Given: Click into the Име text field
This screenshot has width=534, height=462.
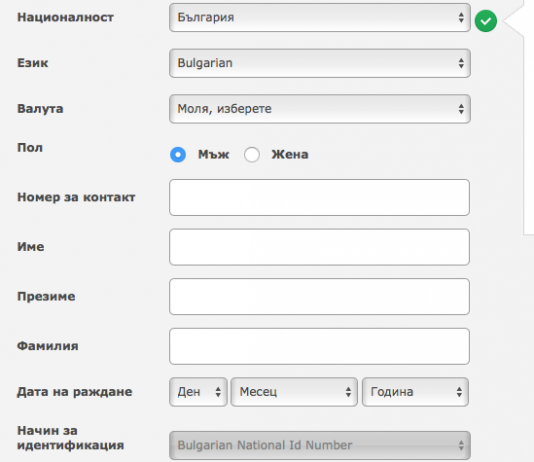Looking at the screenshot, I should (319, 247).
